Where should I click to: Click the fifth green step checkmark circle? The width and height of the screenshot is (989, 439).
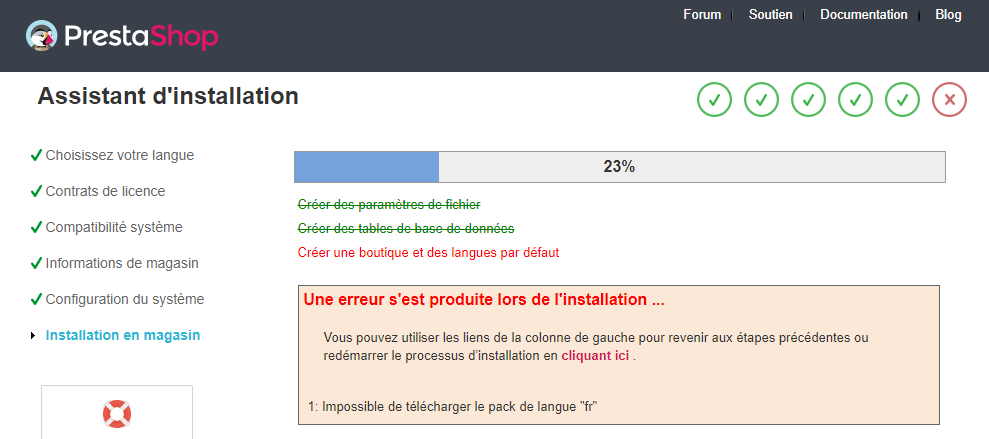point(903,100)
